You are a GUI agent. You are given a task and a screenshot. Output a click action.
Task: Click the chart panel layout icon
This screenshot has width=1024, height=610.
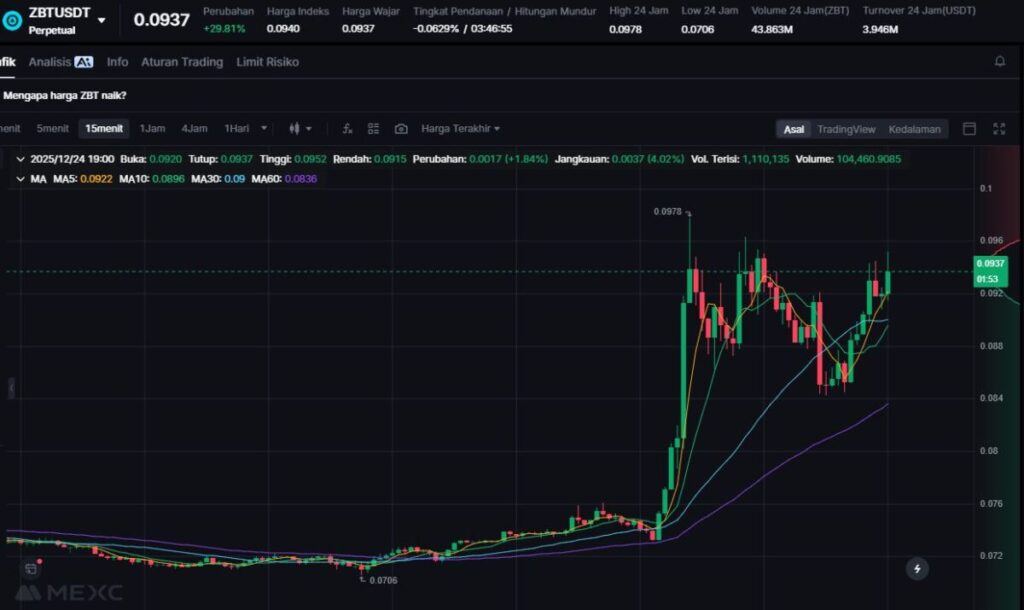click(x=969, y=129)
